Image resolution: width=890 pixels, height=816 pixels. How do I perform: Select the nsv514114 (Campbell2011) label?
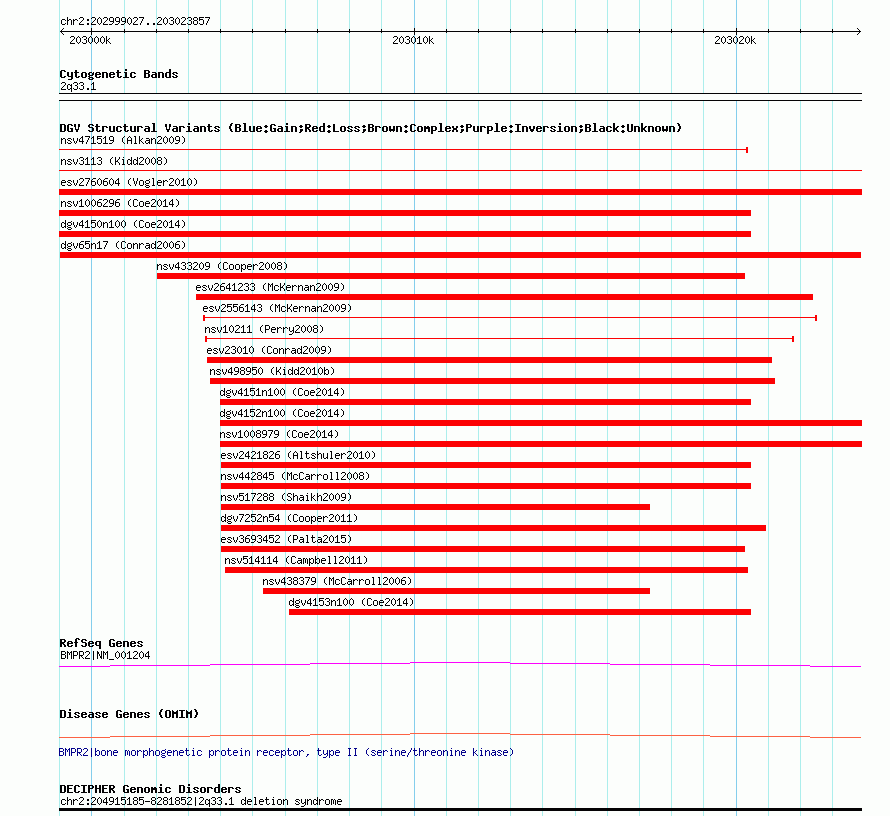(x=296, y=560)
